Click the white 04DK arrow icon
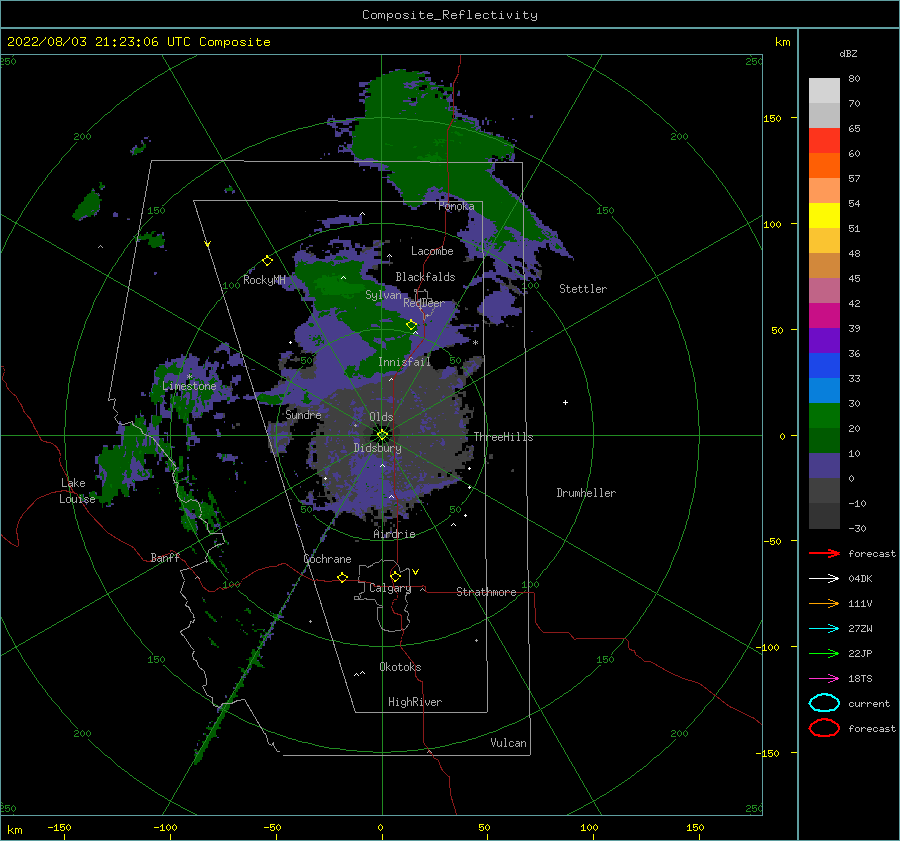Image resolution: width=900 pixels, height=841 pixels. pyautogui.click(x=824, y=579)
